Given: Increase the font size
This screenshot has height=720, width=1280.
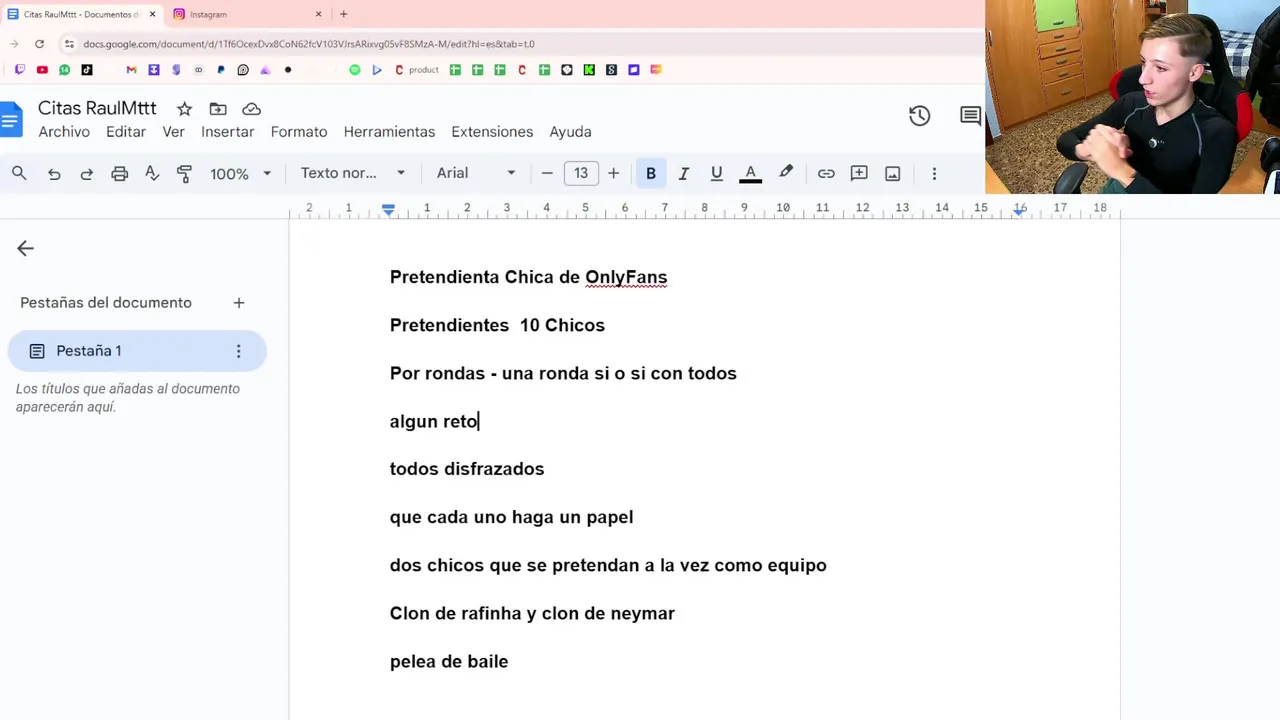Looking at the screenshot, I should pyautogui.click(x=613, y=173).
